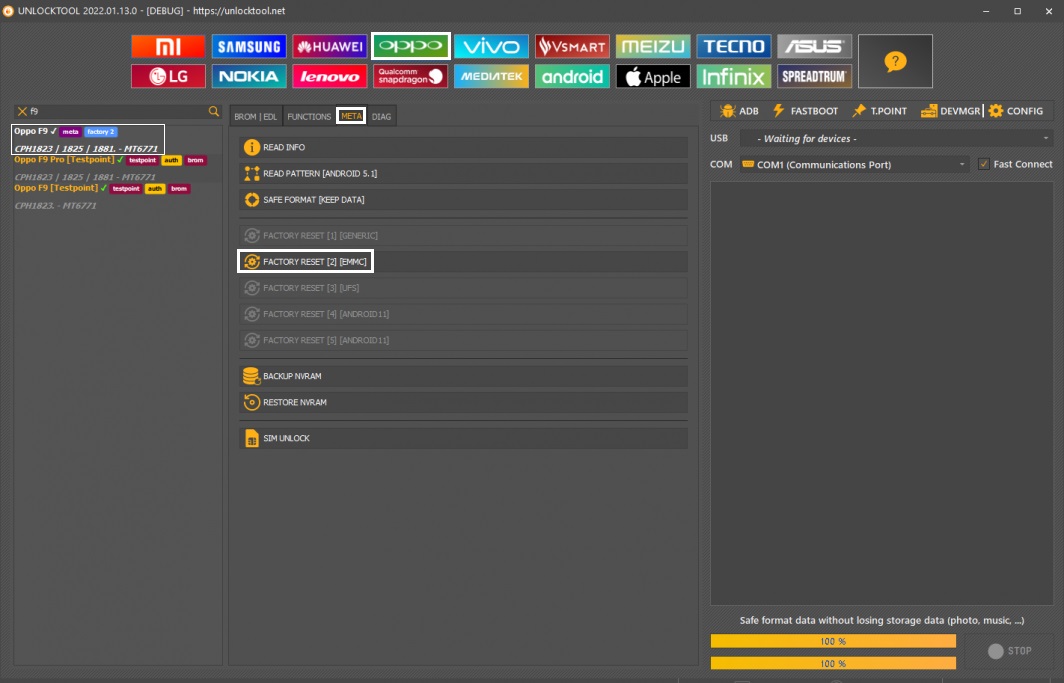The width and height of the screenshot is (1064, 683).
Task: Click the BACKUP NVRAM button
Action: click(463, 376)
